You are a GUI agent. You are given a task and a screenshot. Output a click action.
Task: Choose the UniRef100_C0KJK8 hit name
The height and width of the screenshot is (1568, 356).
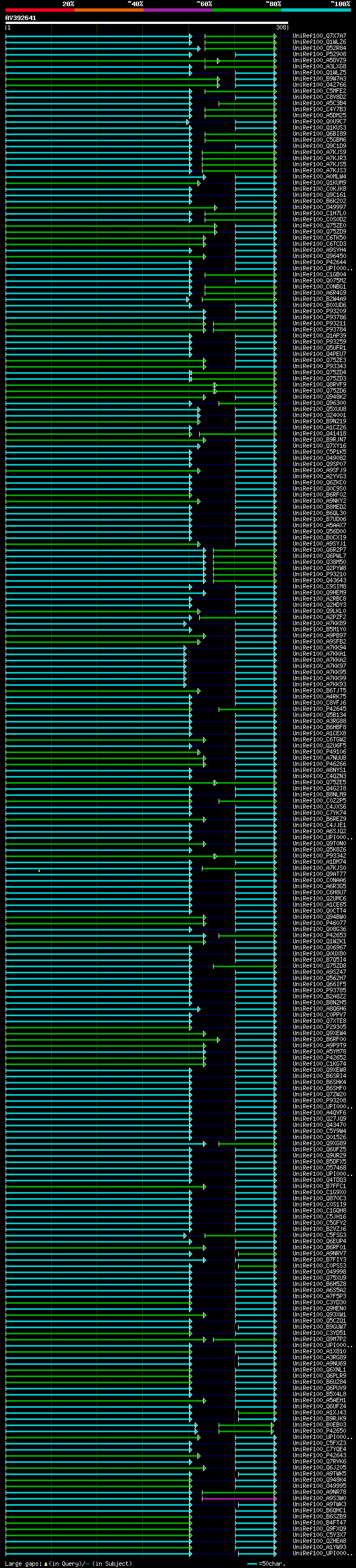point(319,189)
